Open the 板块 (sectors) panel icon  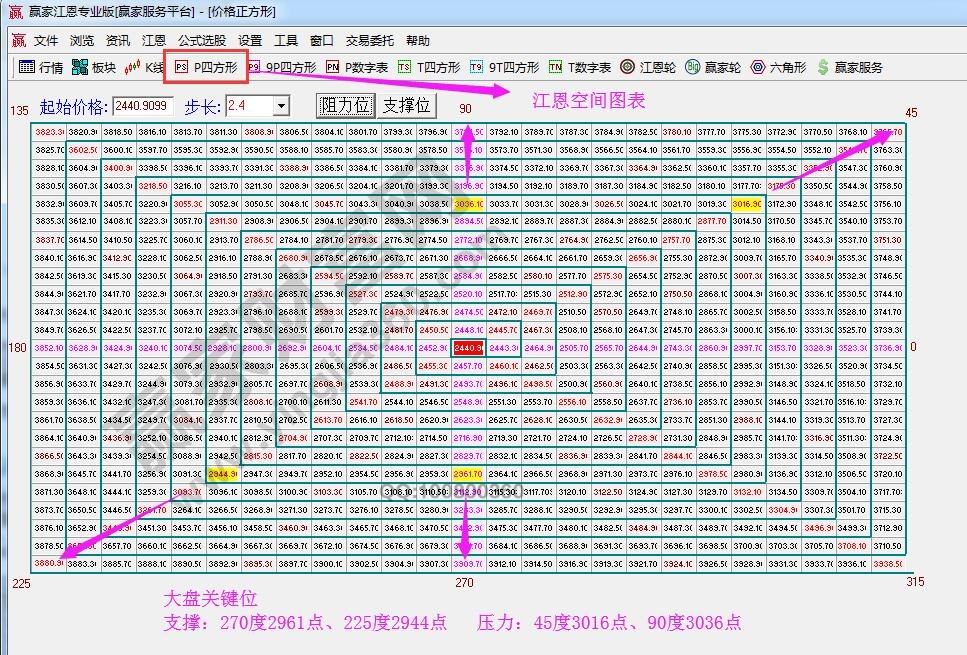pos(95,68)
